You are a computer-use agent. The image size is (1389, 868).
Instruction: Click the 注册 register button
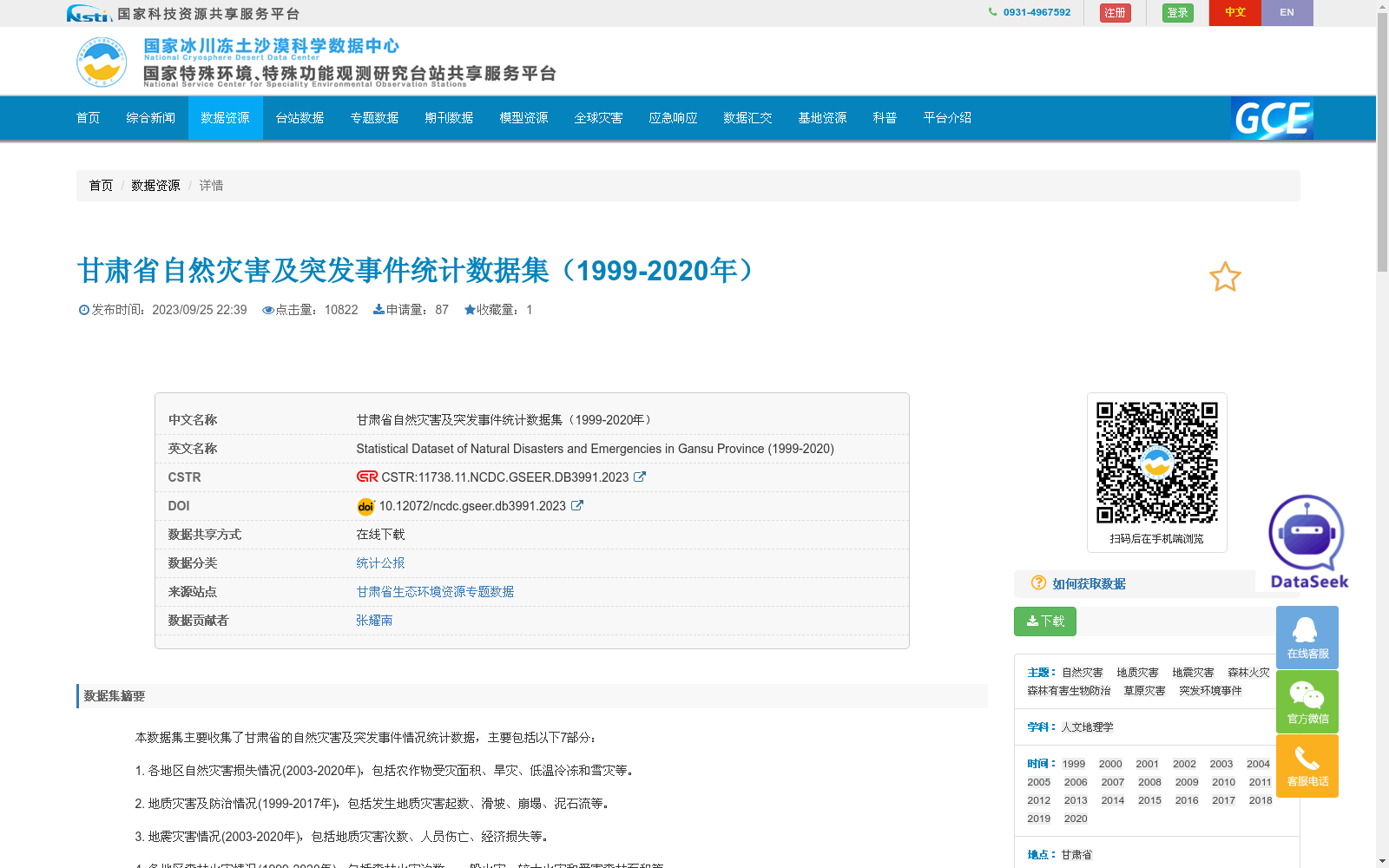click(x=1116, y=13)
